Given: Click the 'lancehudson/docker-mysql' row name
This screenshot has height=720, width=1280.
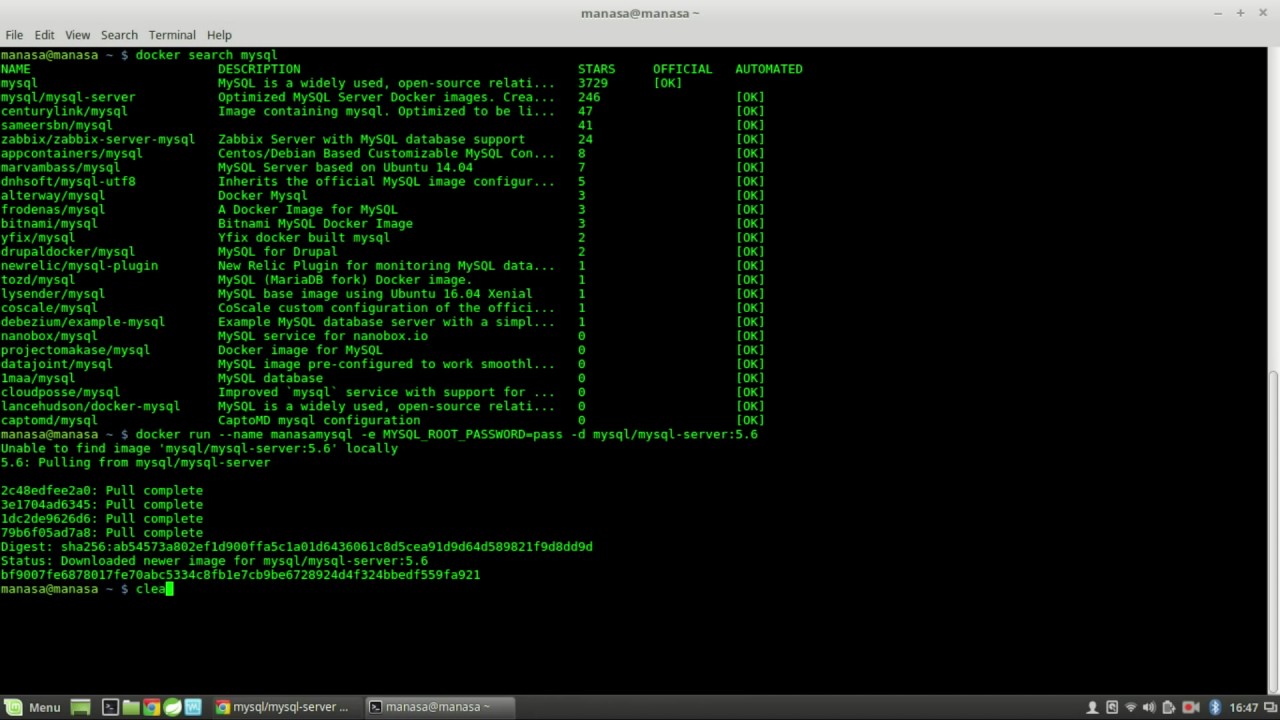Looking at the screenshot, I should [x=90, y=406].
